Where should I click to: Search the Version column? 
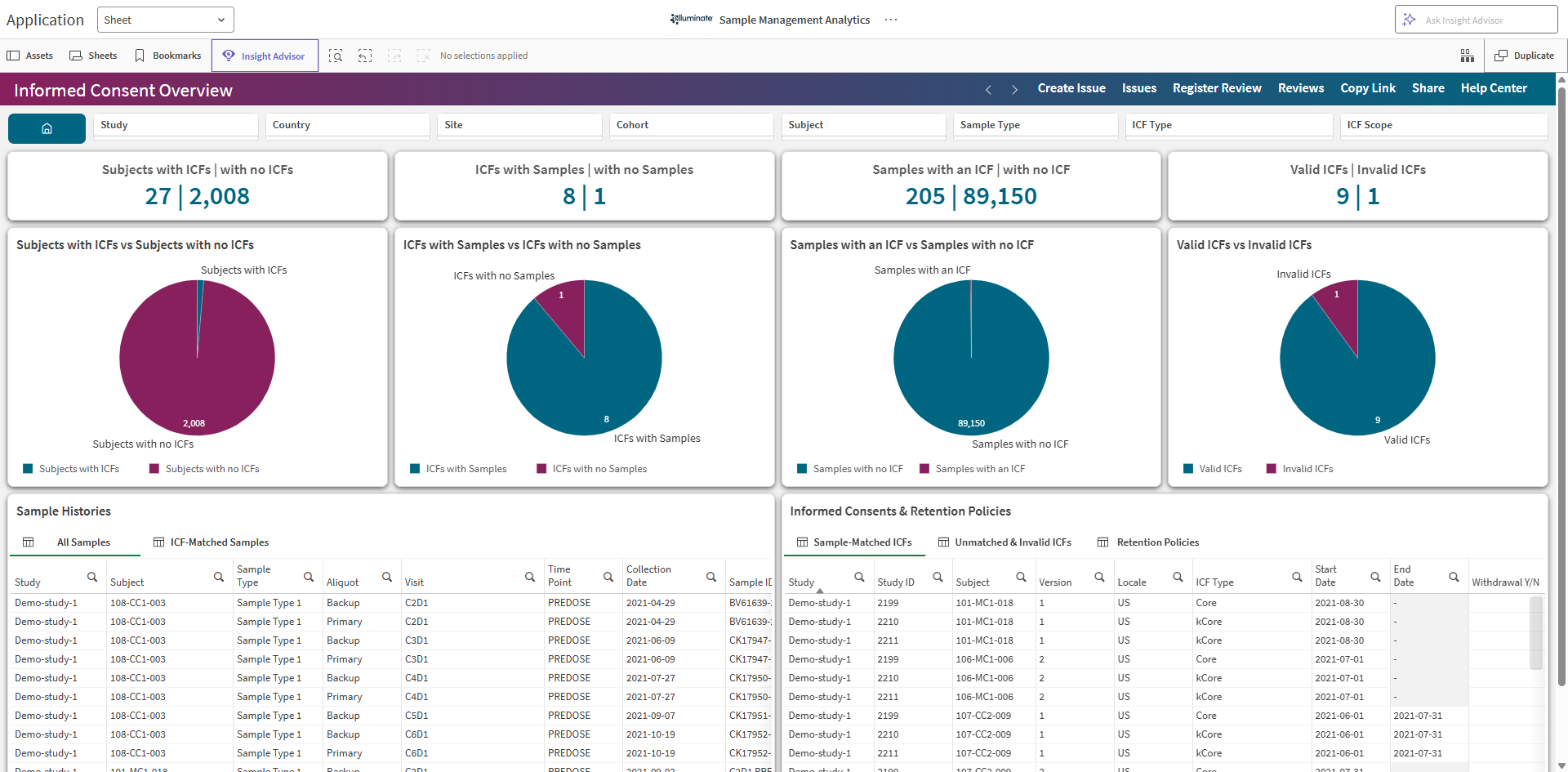coord(1099,577)
